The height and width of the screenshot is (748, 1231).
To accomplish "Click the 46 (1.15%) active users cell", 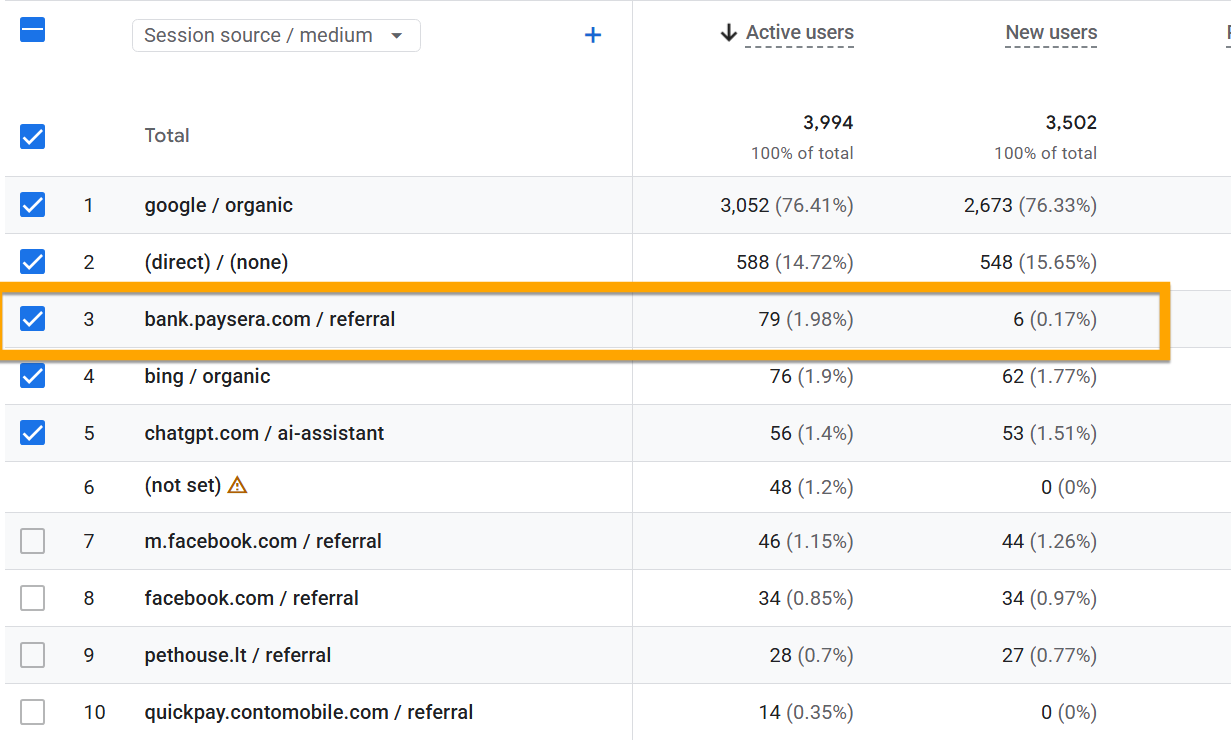I will [806, 541].
